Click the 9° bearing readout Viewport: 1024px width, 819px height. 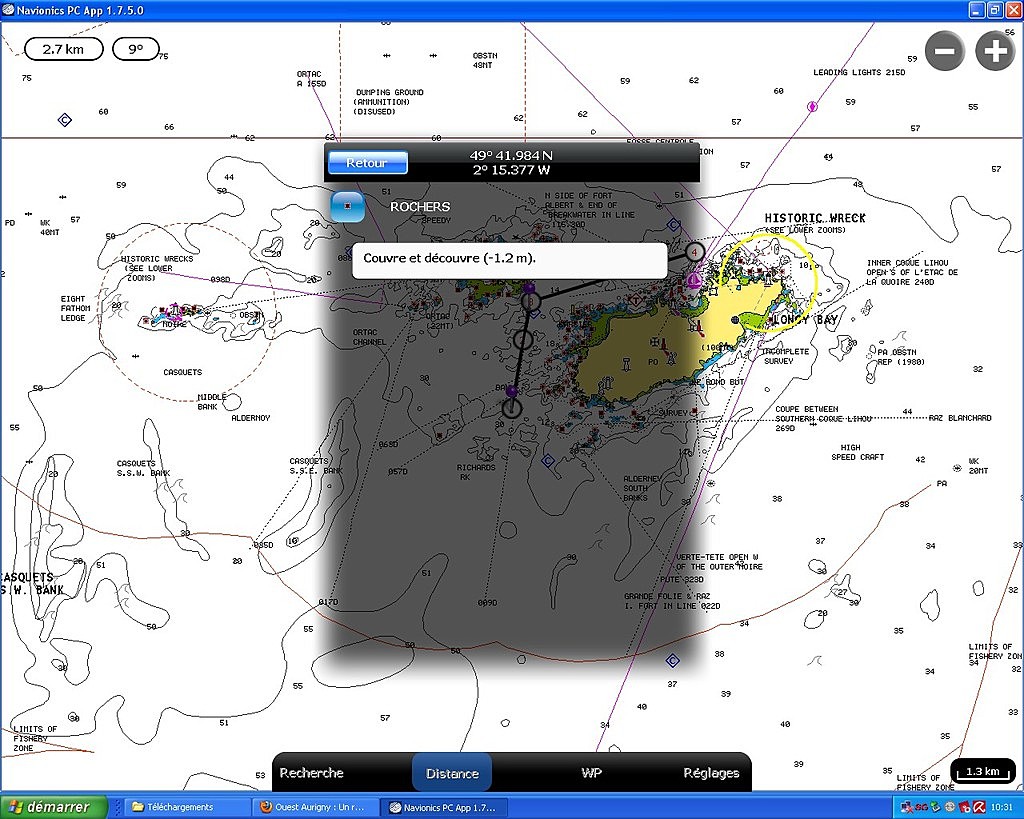[x=136, y=49]
